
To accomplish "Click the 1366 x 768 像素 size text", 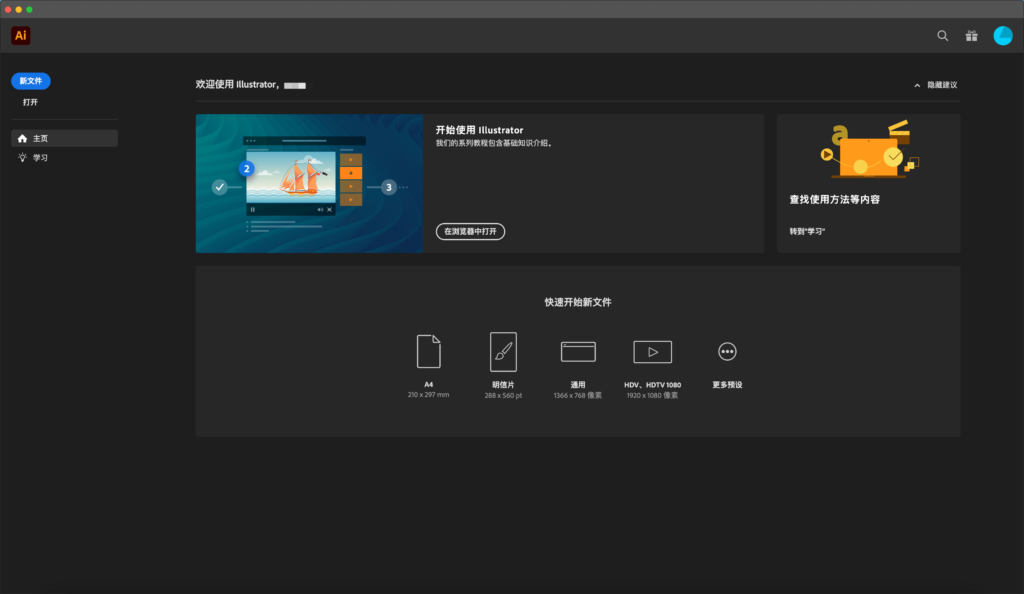I will click(578, 396).
